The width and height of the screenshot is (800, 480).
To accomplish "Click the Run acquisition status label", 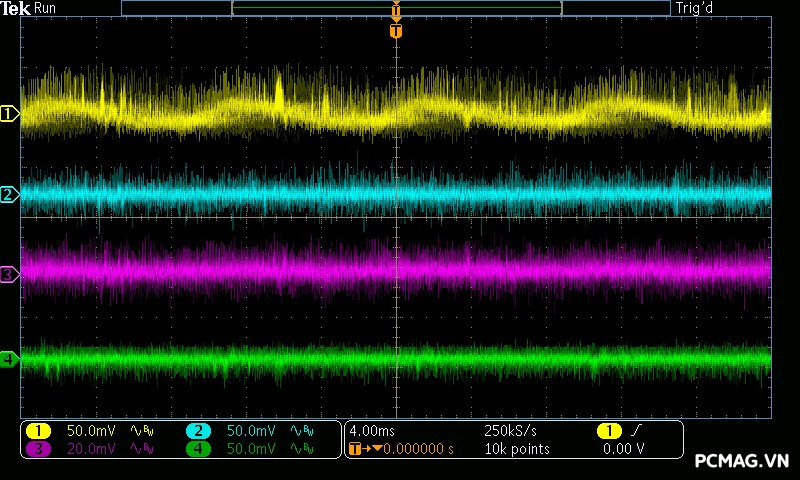I will [46, 8].
